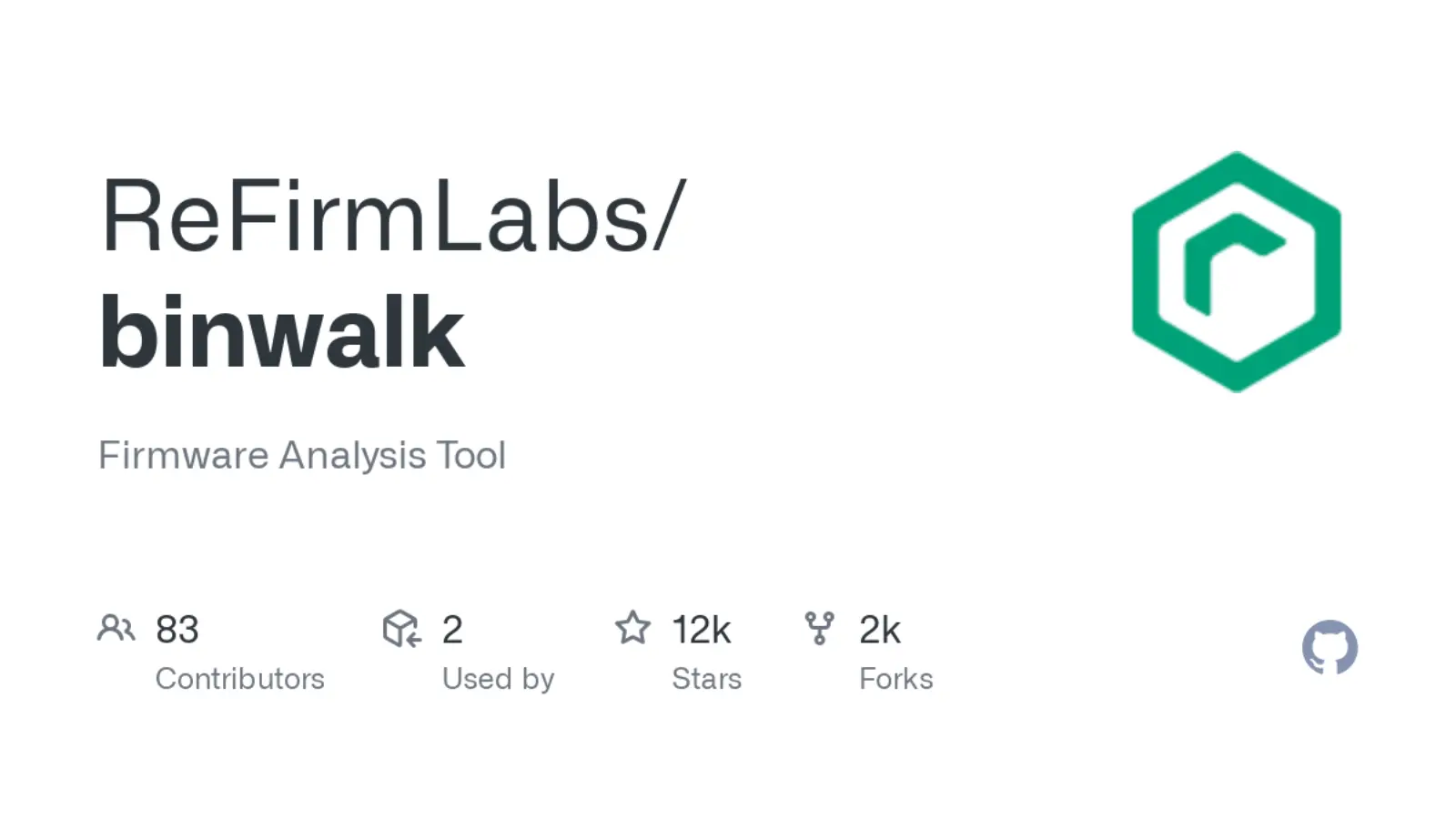
Task: Click the 'Firmware Analysis Tool' description
Action: pos(301,455)
